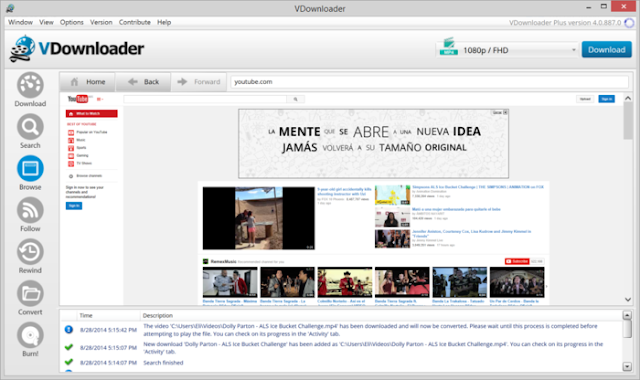Viewport: 640px width, 380px height.
Task: Click the youtube.com address field
Action: (x=429, y=82)
